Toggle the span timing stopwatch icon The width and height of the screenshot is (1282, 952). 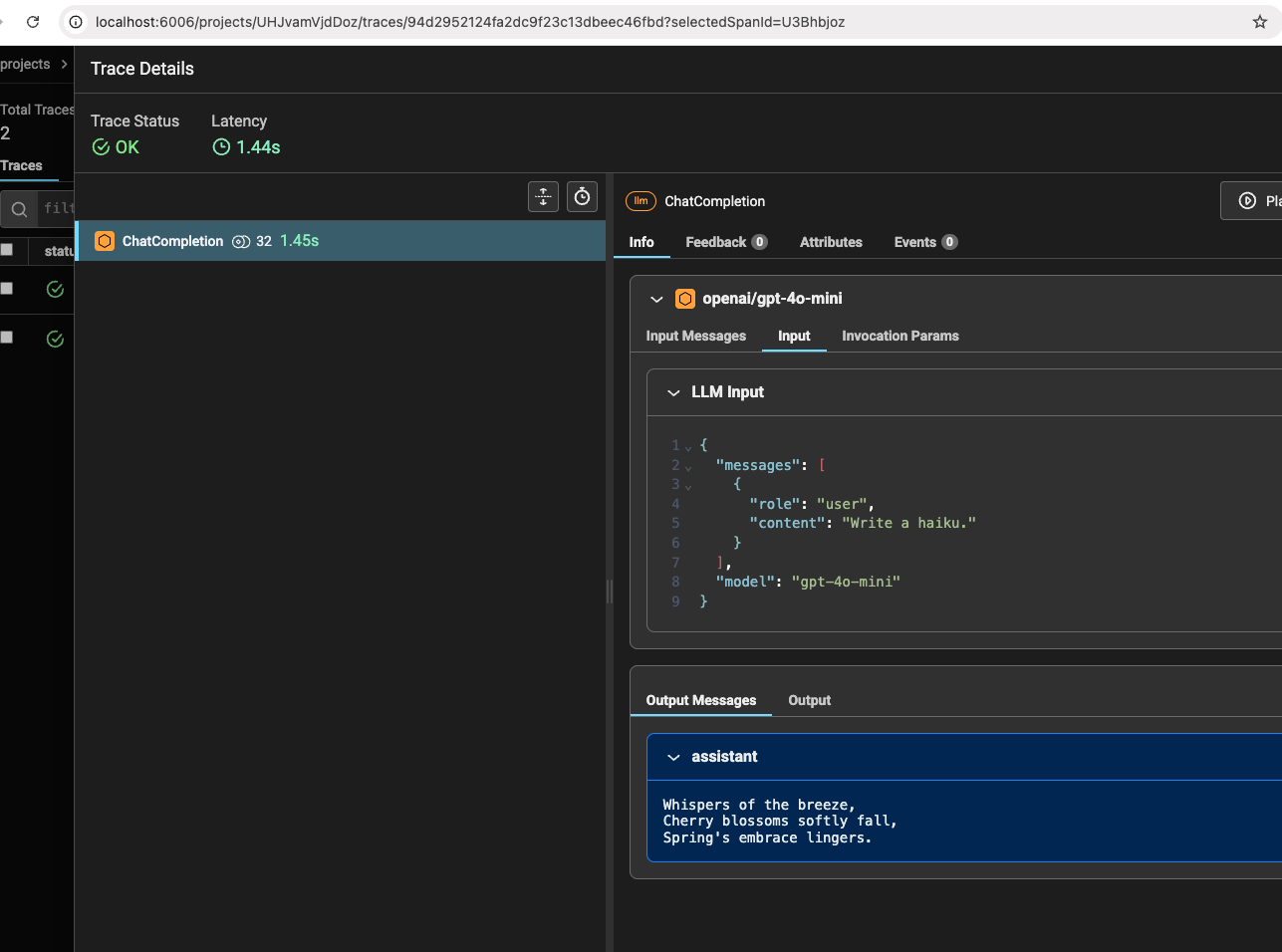pyautogui.click(x=582, y=197)
